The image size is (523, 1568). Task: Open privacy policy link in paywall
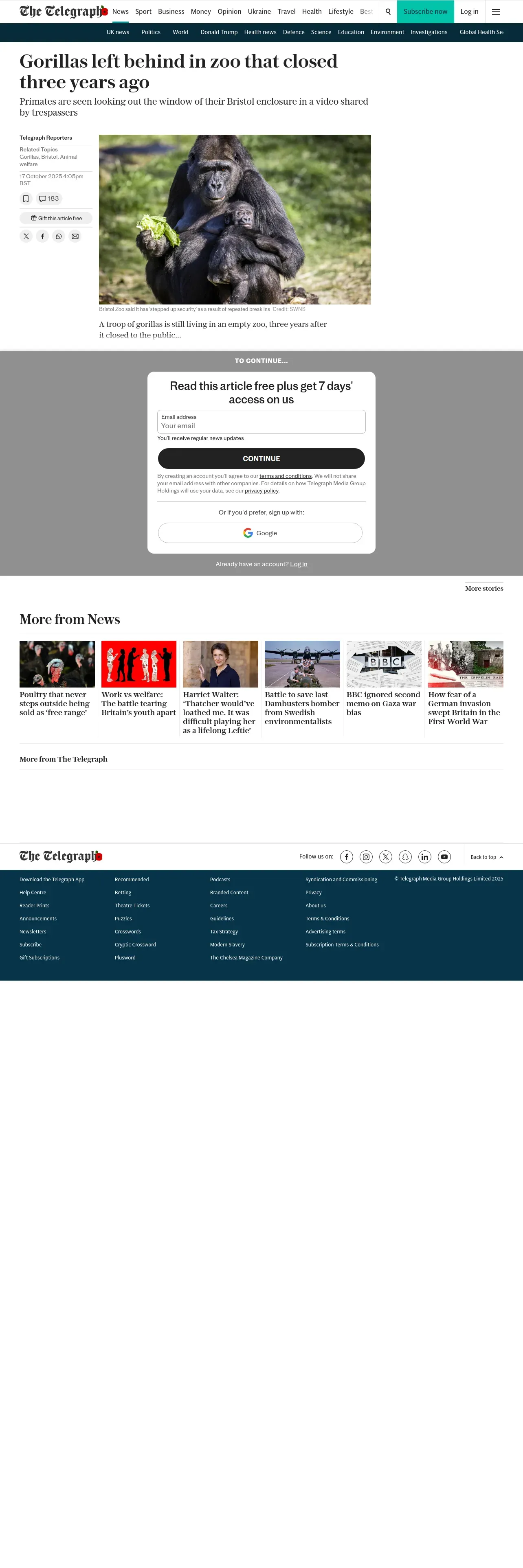tap(262, 491)
